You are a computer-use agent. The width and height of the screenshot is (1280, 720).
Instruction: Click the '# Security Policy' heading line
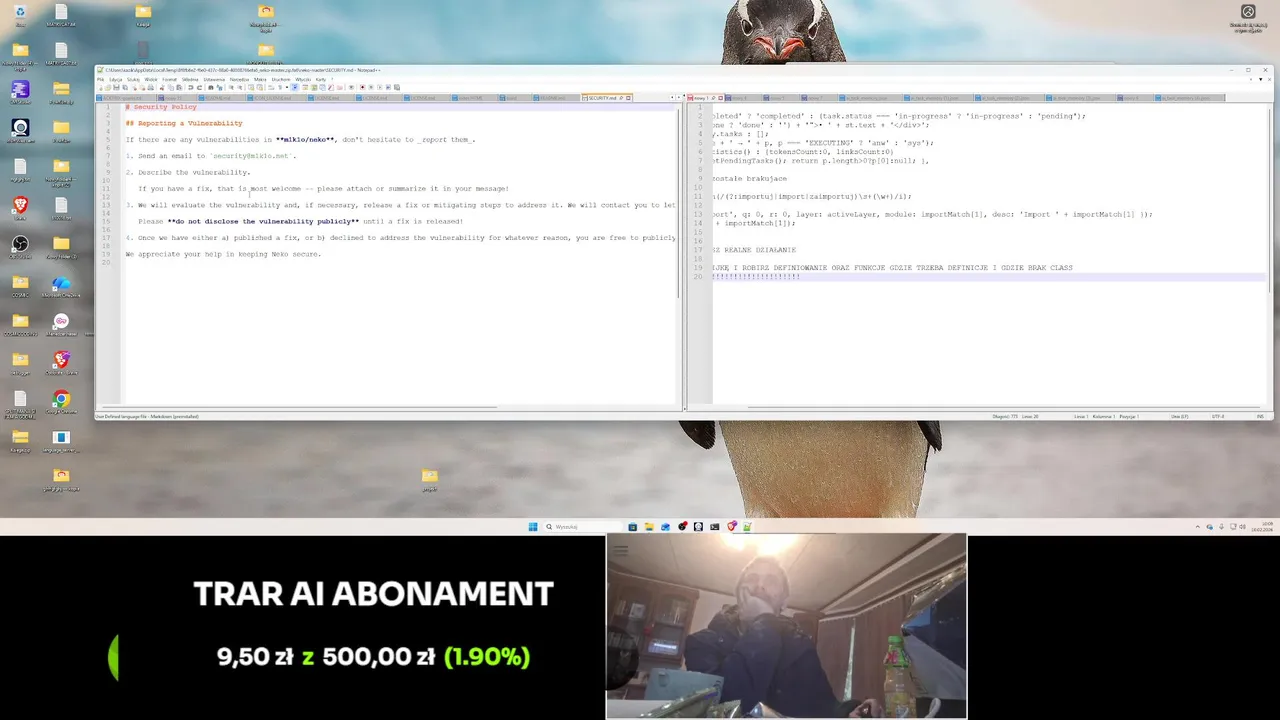pyautogui.click(x=161, y=107)
